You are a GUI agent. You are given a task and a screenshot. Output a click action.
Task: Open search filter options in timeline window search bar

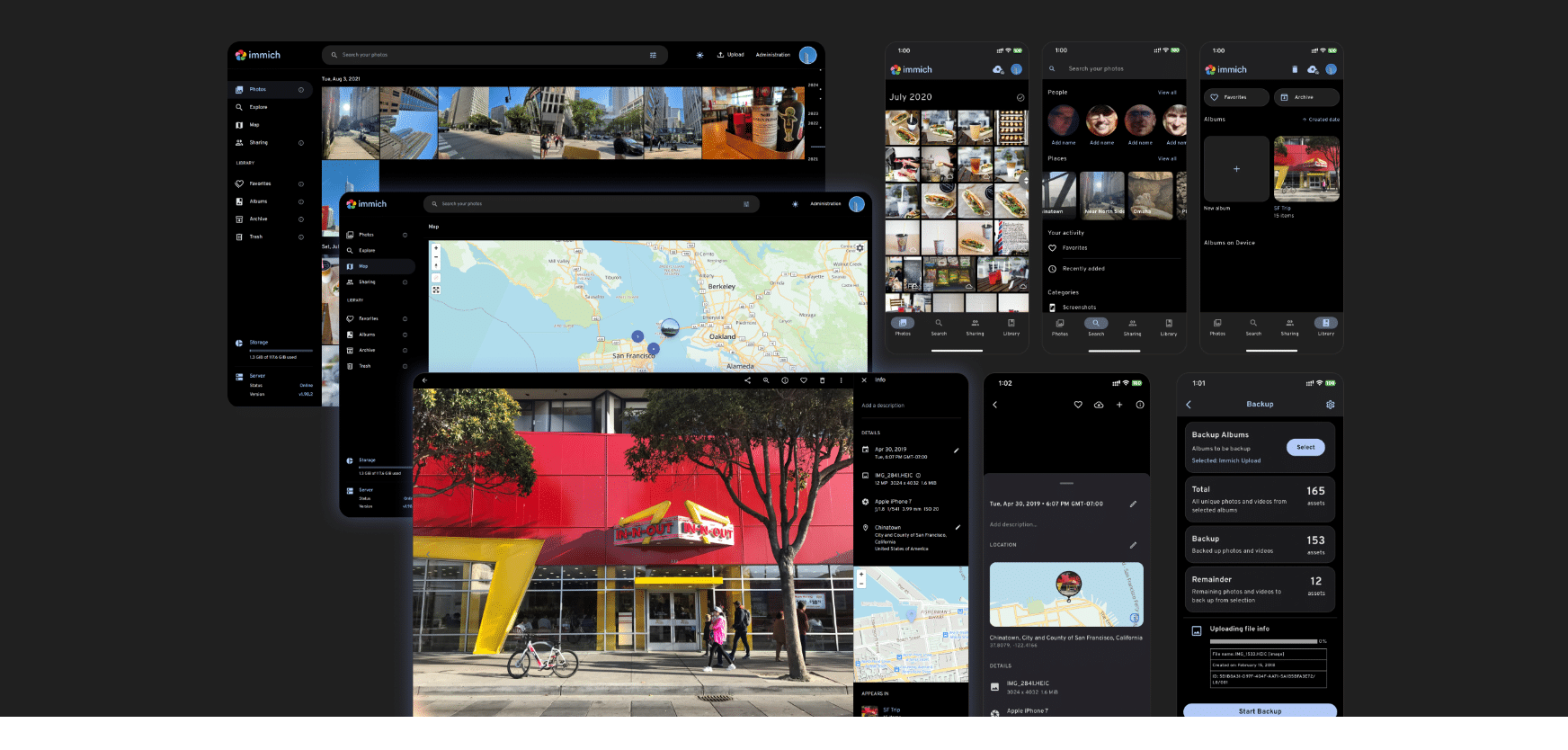click(653, 55)
